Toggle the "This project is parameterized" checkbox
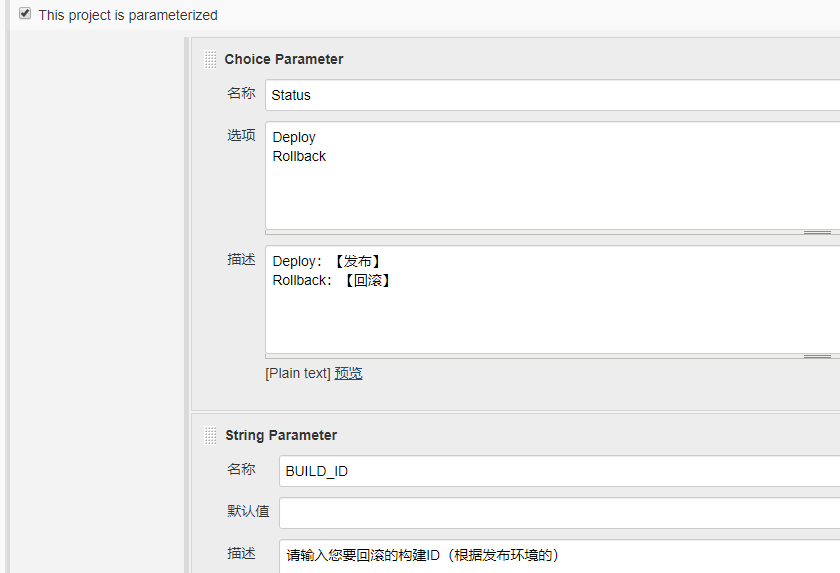This screenshot has height=573, width=840. 25,13
